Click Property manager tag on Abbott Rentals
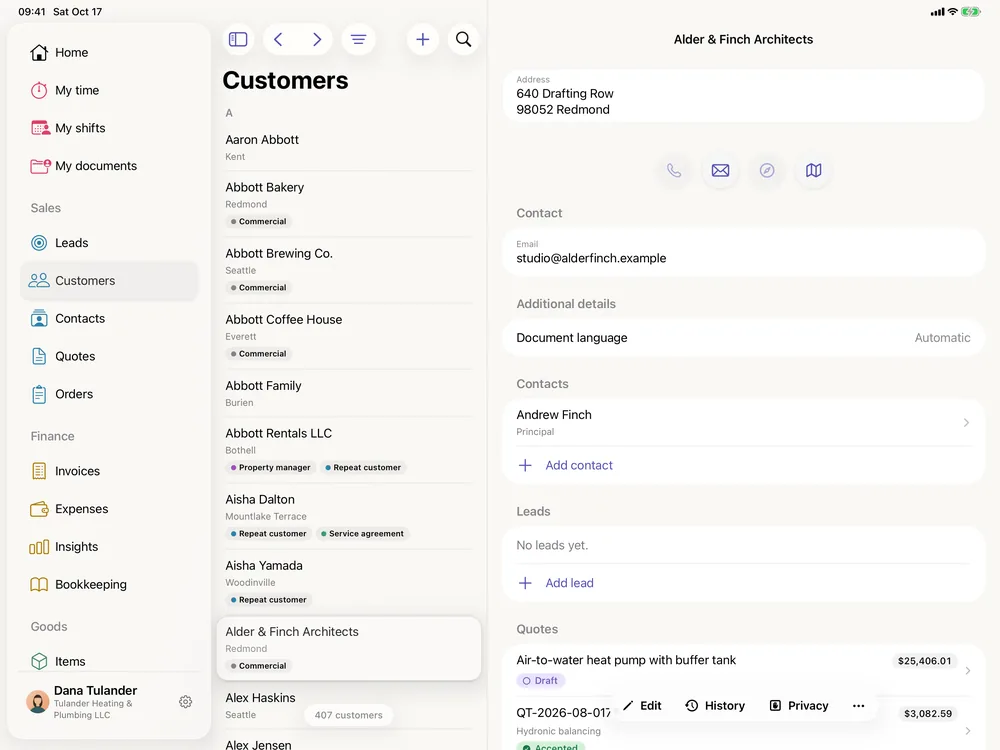 tap(270, 467)
